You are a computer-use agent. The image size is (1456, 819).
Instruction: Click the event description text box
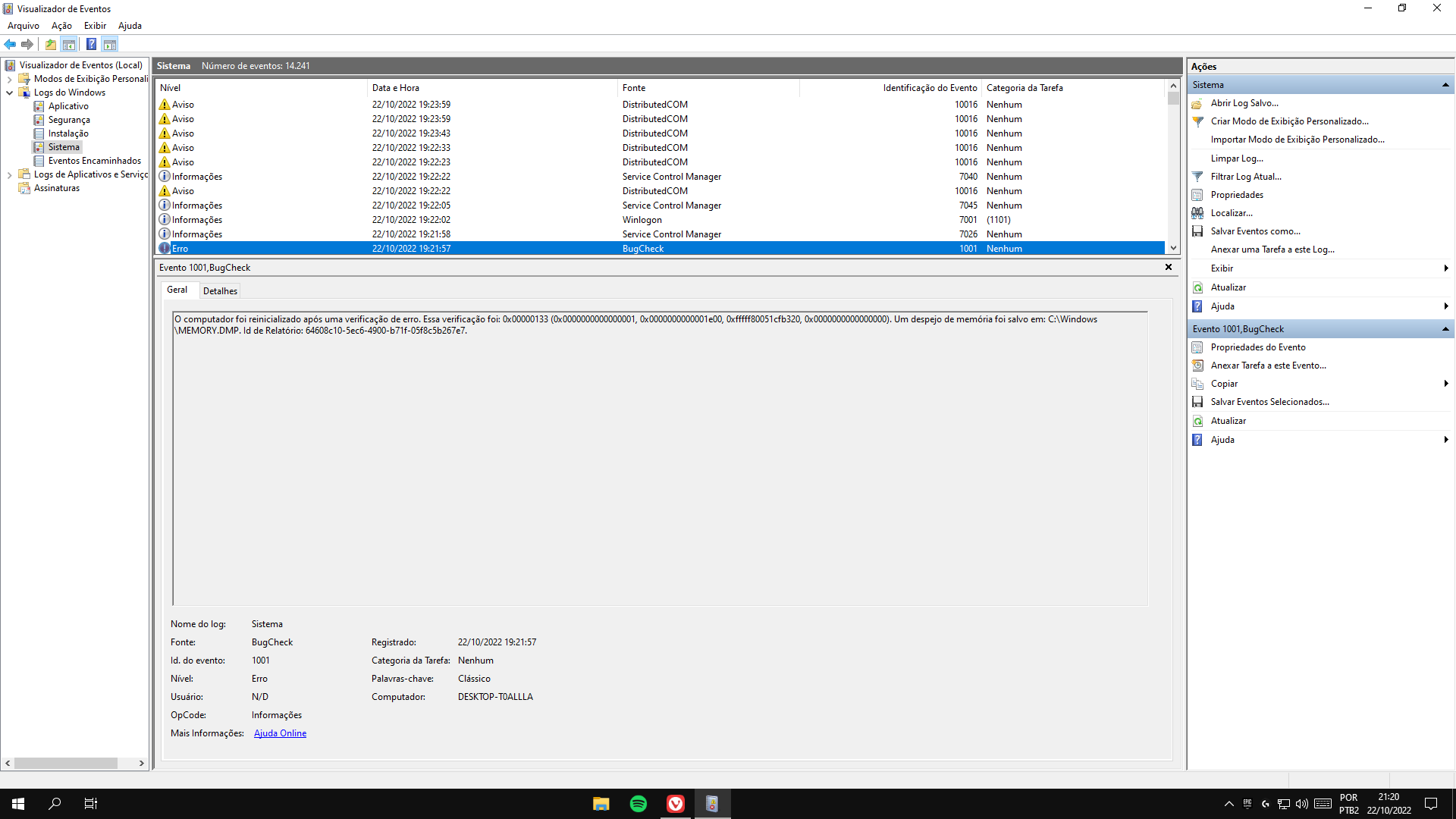(x=660, y=459)
